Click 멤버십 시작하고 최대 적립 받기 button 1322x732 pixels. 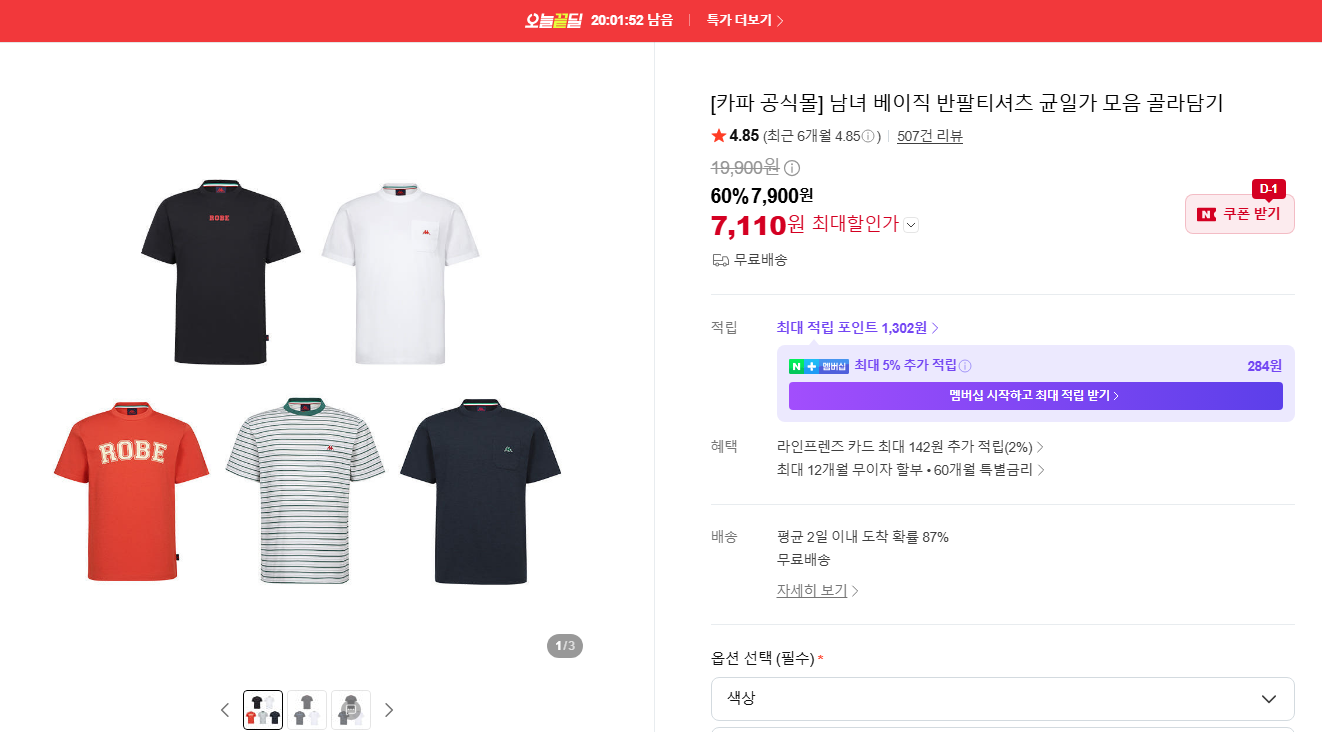1035,396
